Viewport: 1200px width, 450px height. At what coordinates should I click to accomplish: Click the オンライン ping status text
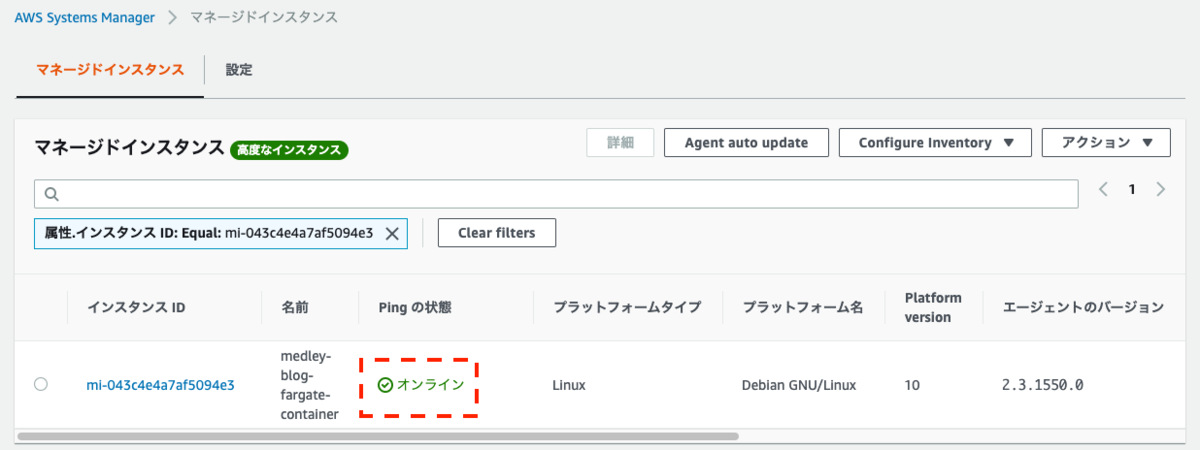point(430,385)
